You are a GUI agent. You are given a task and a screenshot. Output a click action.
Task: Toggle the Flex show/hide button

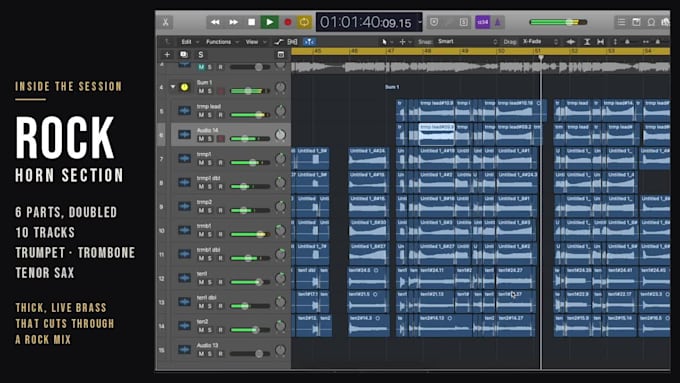coord(293,42)
